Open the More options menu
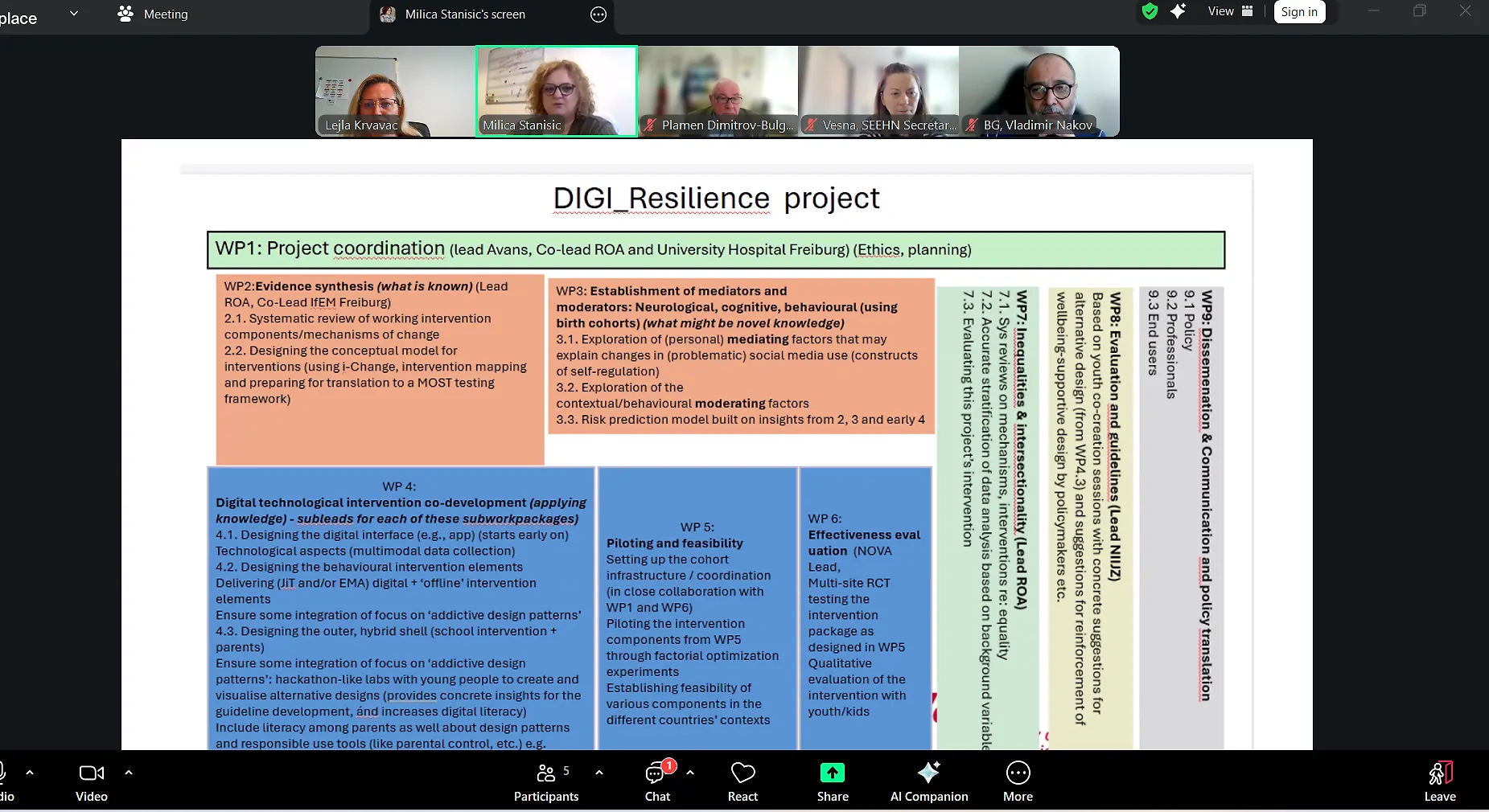This screenshot has width=1489, height=812. [1018, 781]
